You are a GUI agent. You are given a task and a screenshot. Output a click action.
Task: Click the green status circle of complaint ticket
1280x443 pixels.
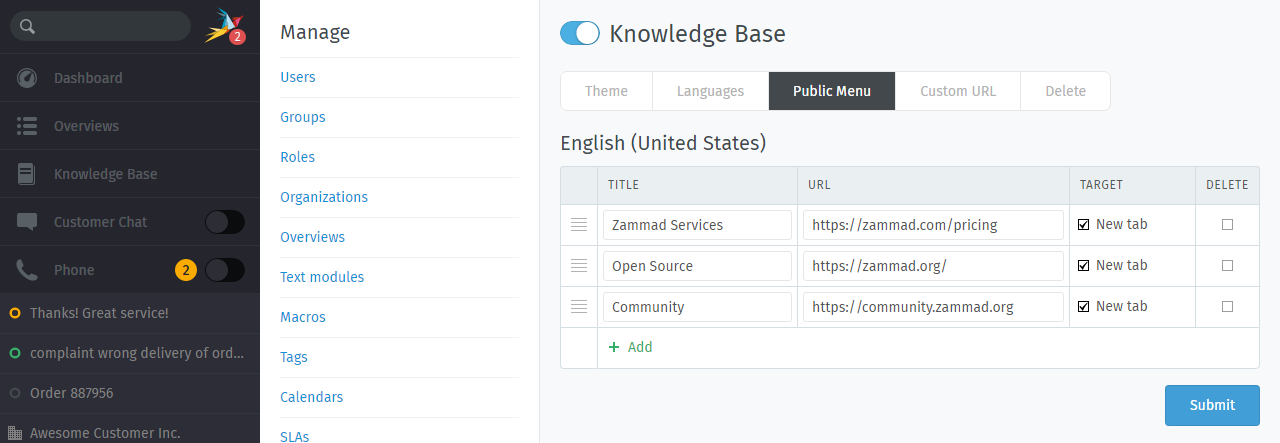click(x=15, y=353)
